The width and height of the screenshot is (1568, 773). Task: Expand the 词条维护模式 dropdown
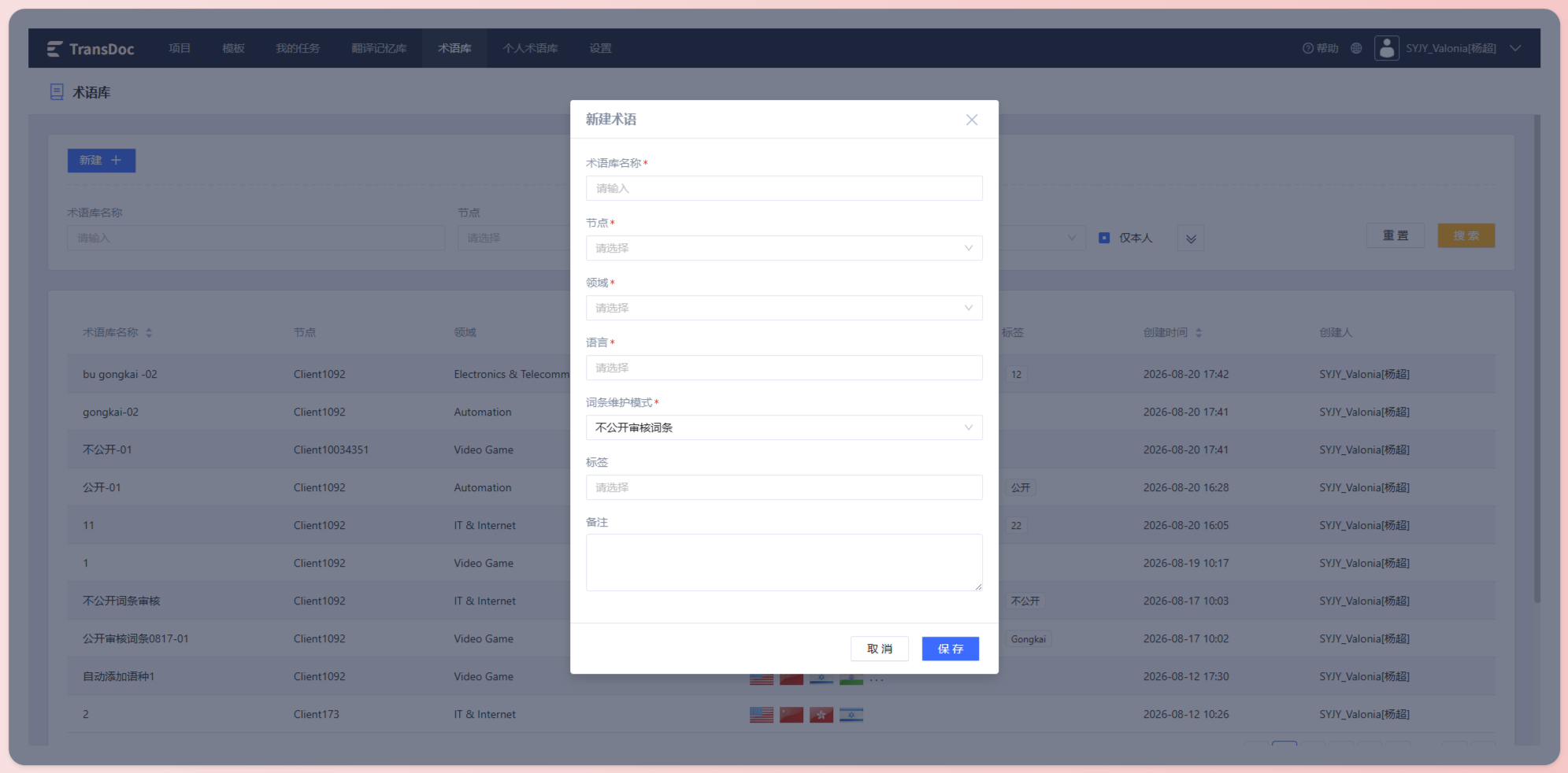pos(784,427)
